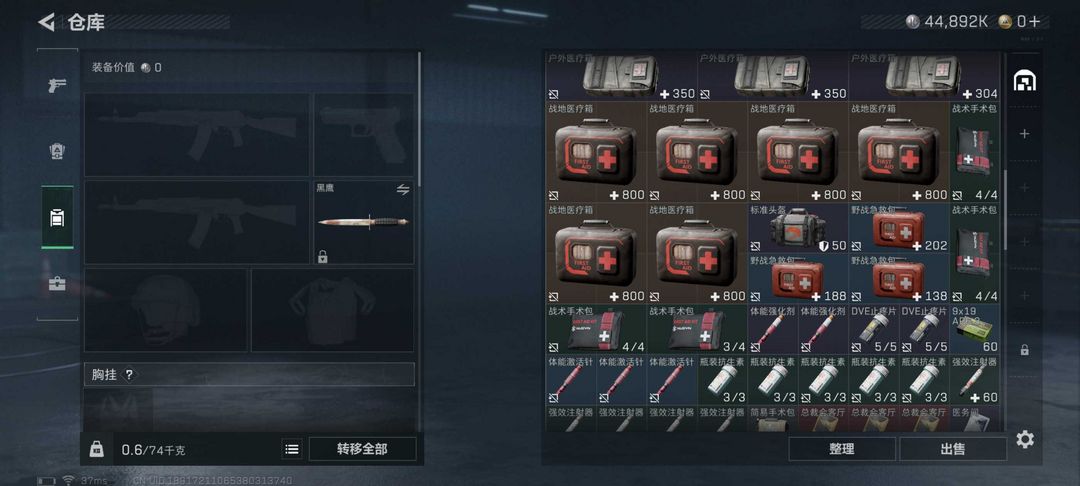Click the 转移全部 button
Image resolution: width=1080 pixels, height=486 pixels.
(x=362, y=449)
